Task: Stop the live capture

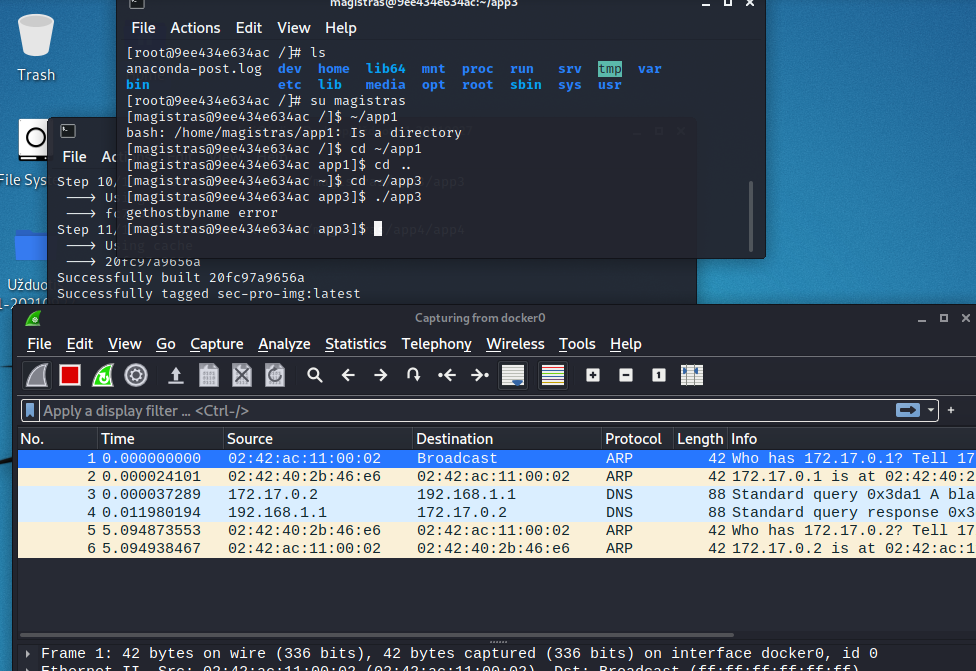Action: point(70,375)
